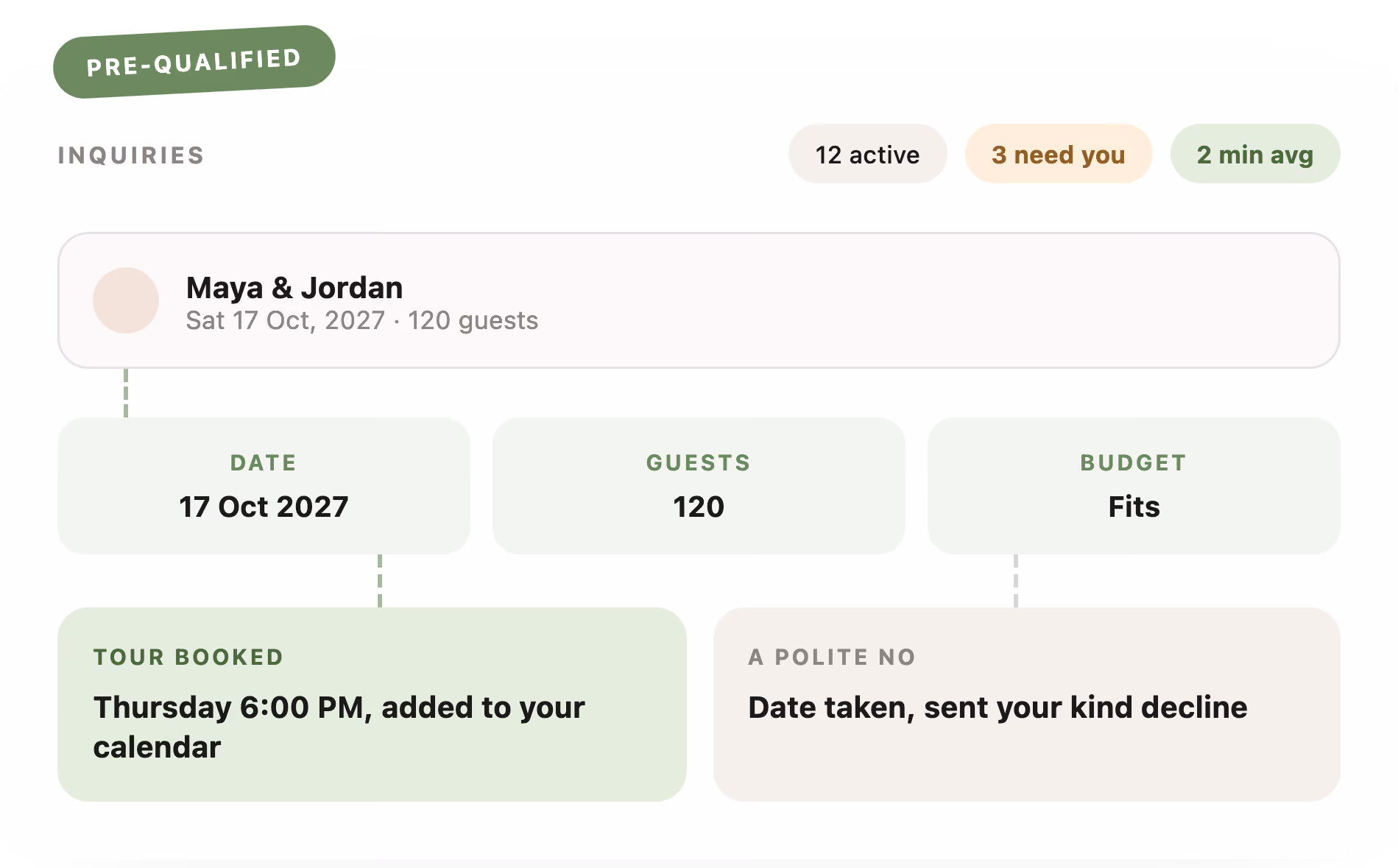This screenshot has height=868, width=1398.
Task: Click the Inquiries section heading
Action: click(131, 155)
